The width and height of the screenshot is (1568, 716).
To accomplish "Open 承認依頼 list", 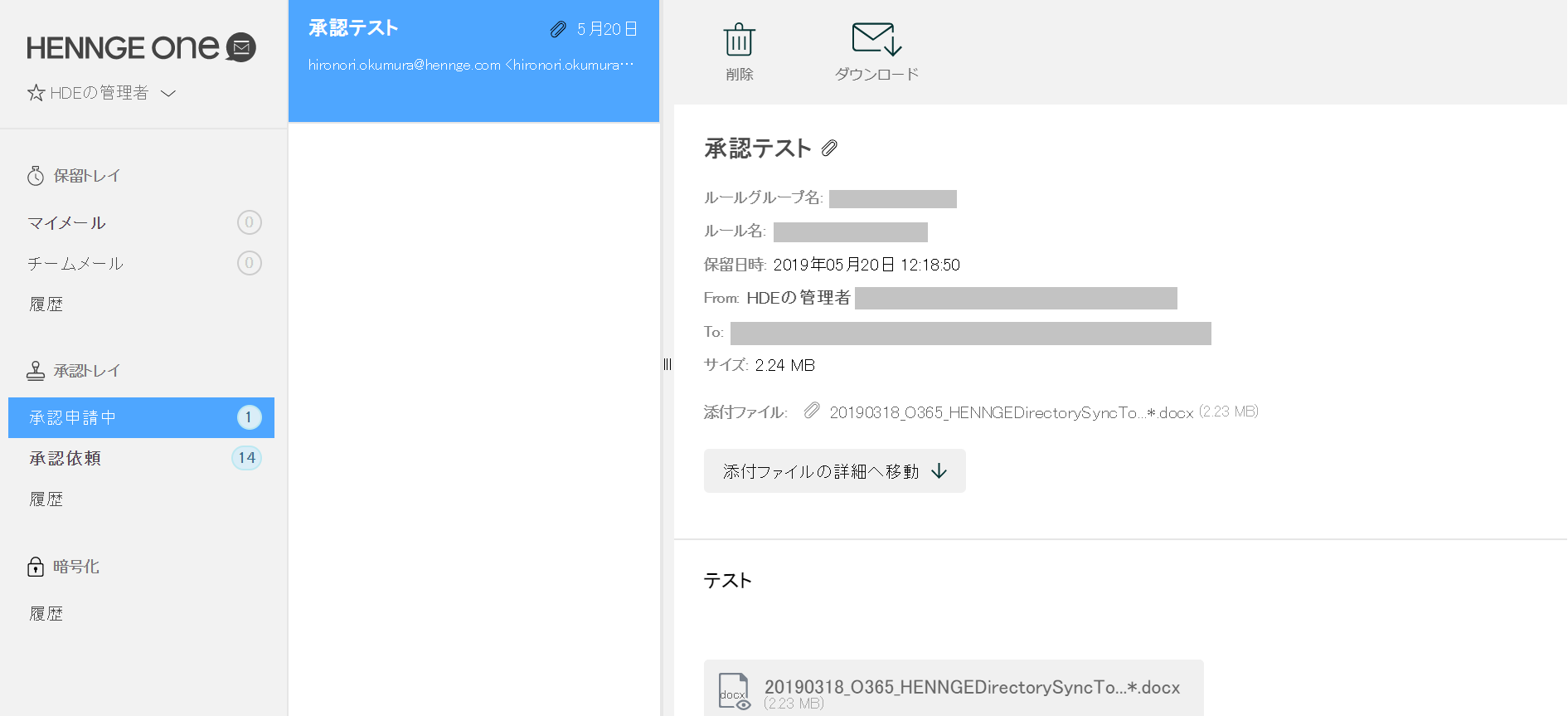I will point(66,458).
